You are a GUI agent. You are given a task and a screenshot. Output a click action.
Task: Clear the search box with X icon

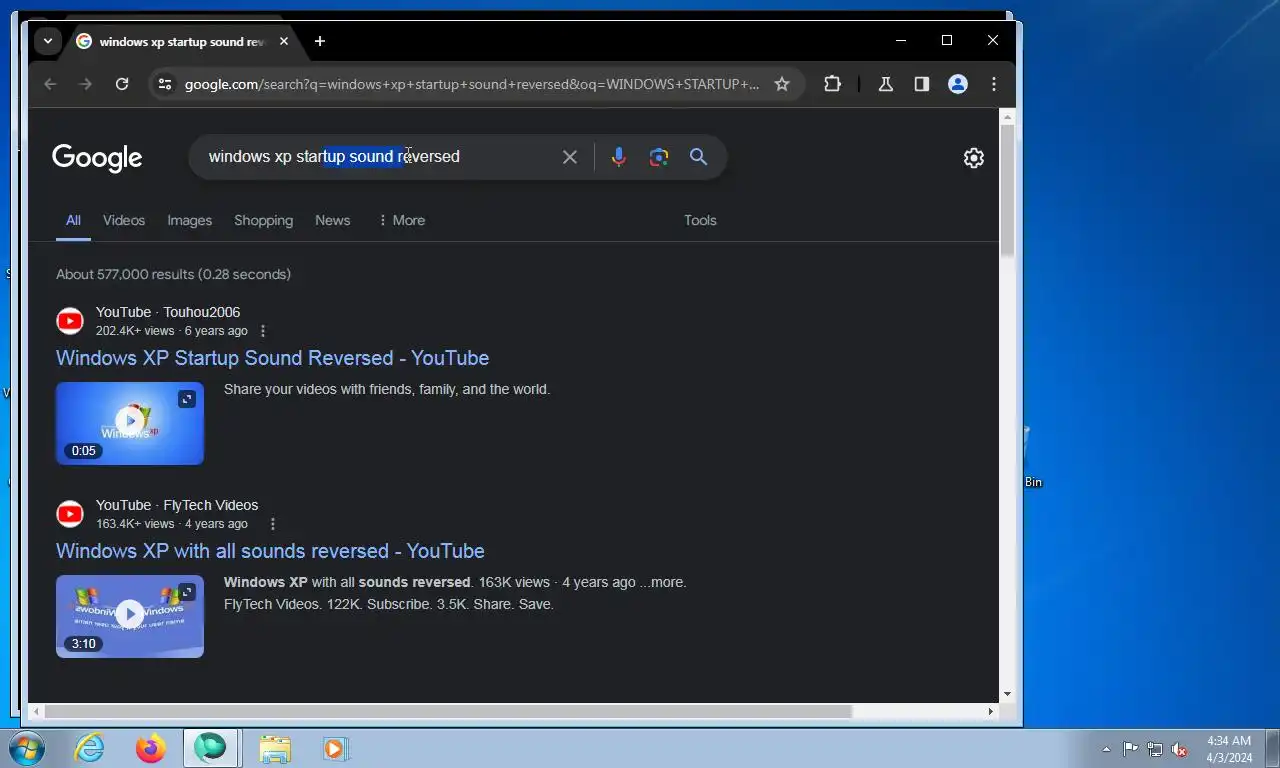tap(570, 157)
